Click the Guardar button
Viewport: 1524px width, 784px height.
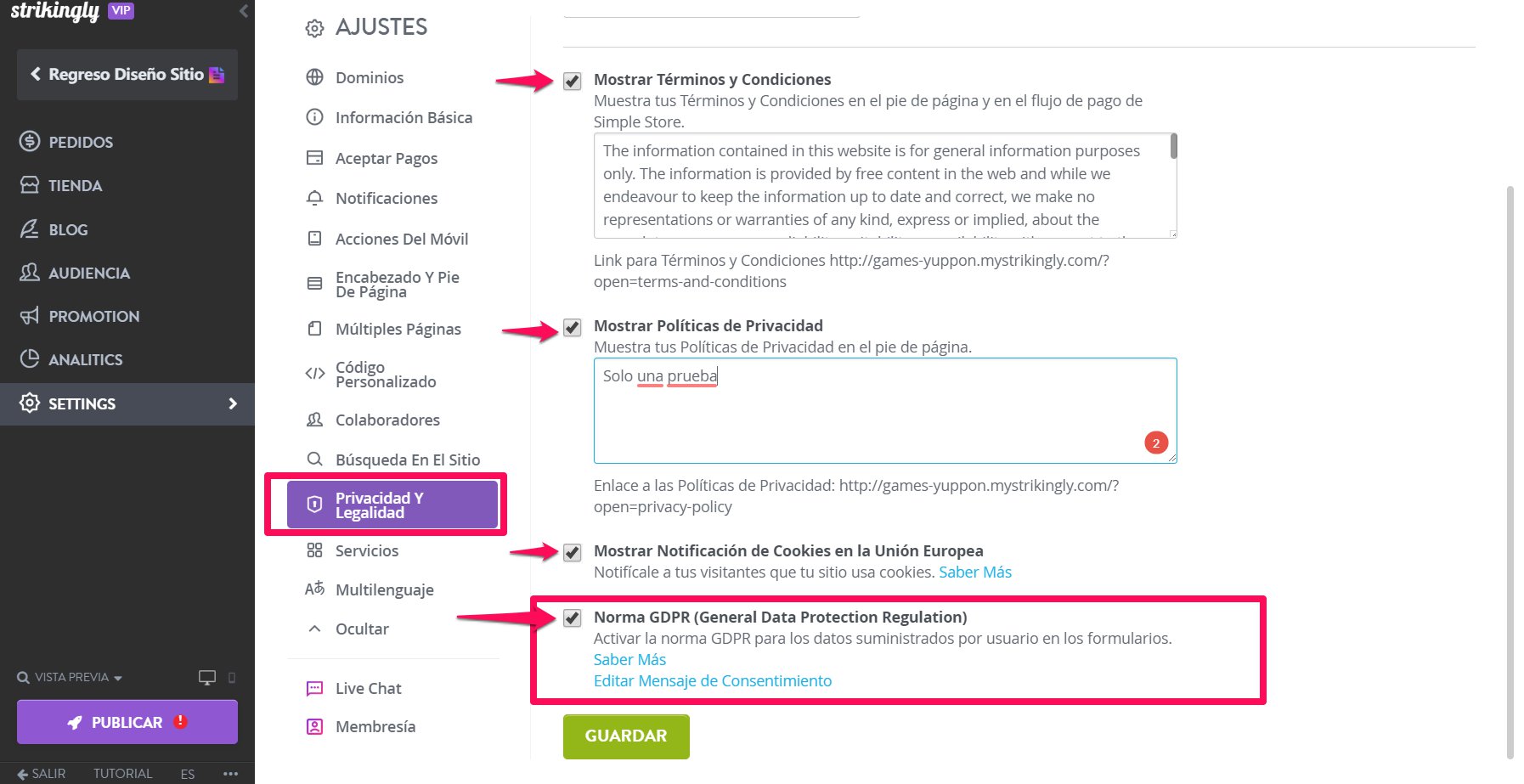pyautogui.click(x=626, y=736)
